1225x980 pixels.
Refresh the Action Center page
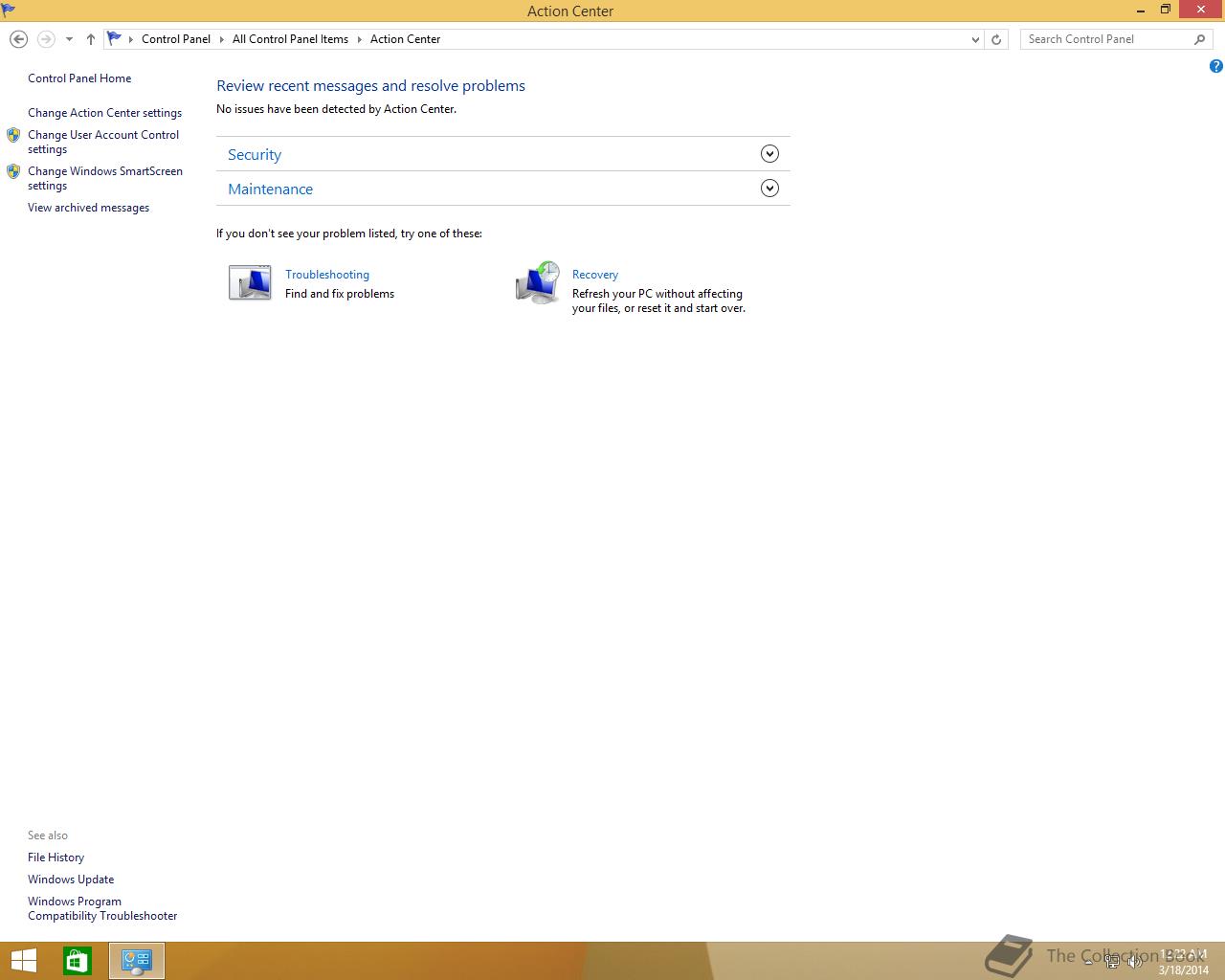(996, 39)
